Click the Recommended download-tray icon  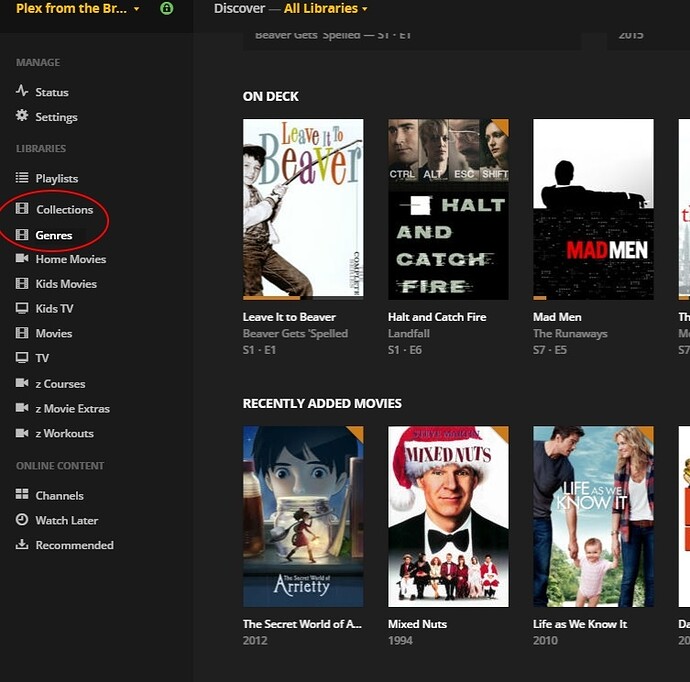coord(22,545)
